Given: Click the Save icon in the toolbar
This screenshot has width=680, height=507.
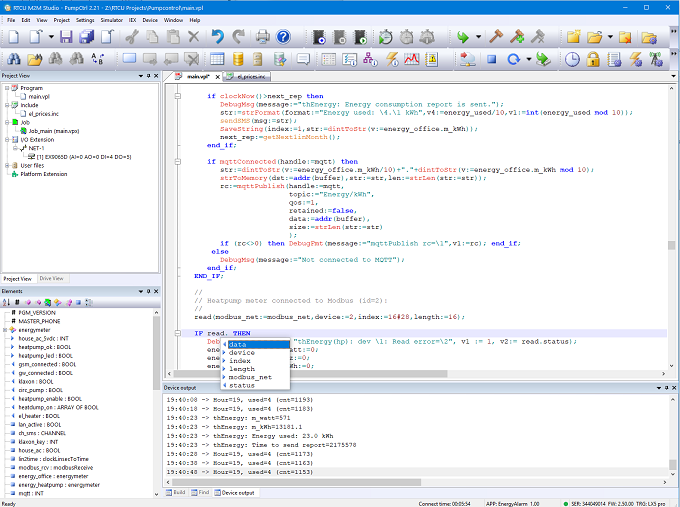Looking at the screenshot, I should coord(65,37).
